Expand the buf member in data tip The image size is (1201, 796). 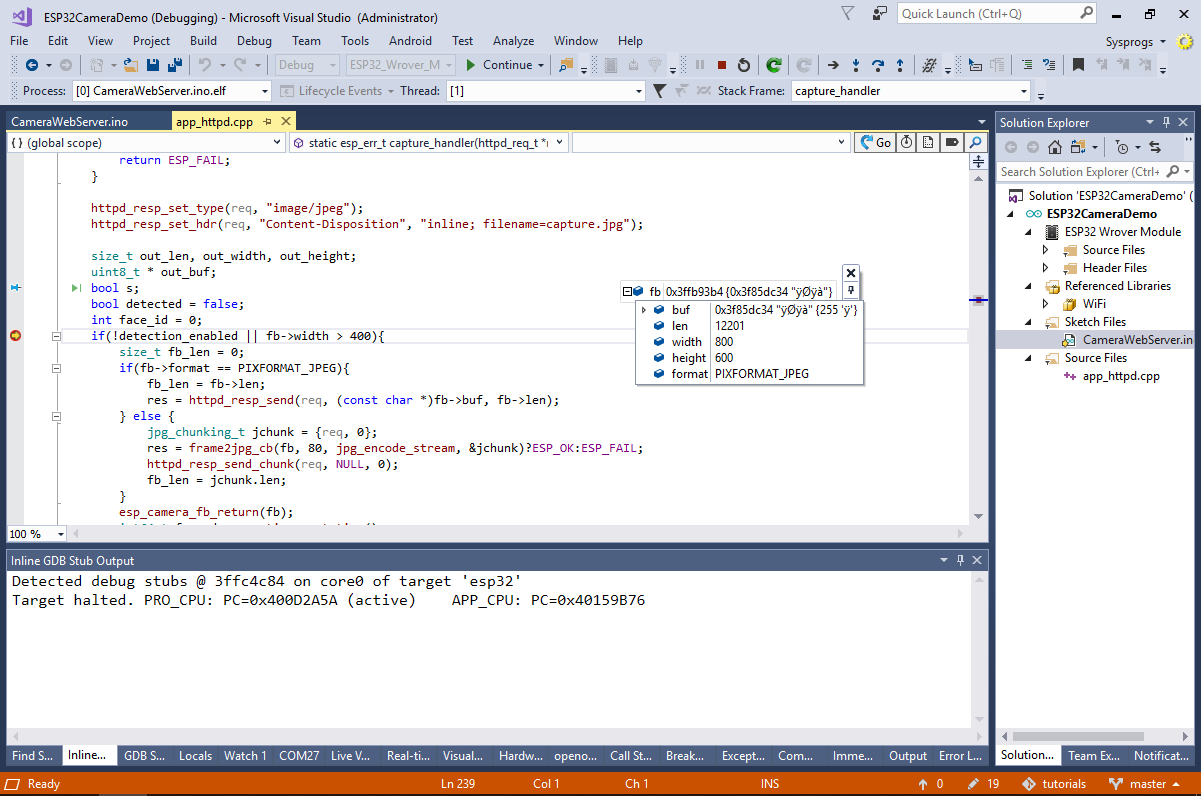click(x=644, y=310)
